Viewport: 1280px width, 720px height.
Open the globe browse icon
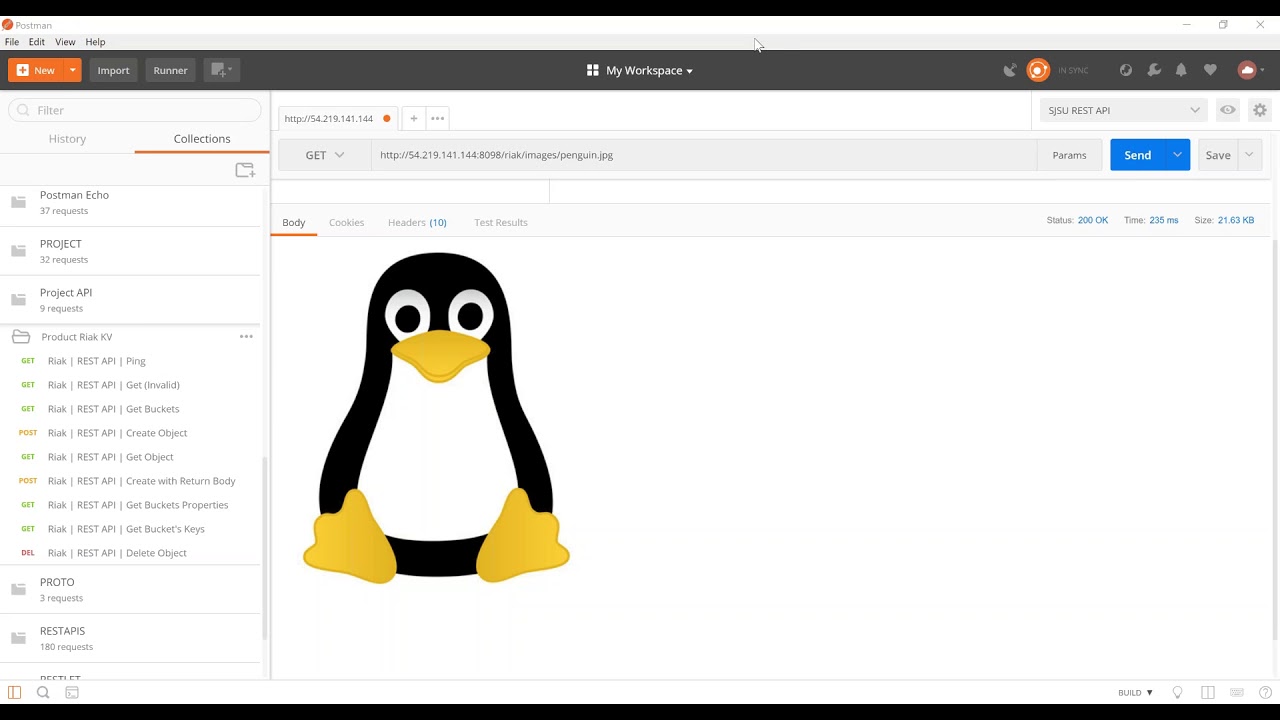[x=1126, y=70]
